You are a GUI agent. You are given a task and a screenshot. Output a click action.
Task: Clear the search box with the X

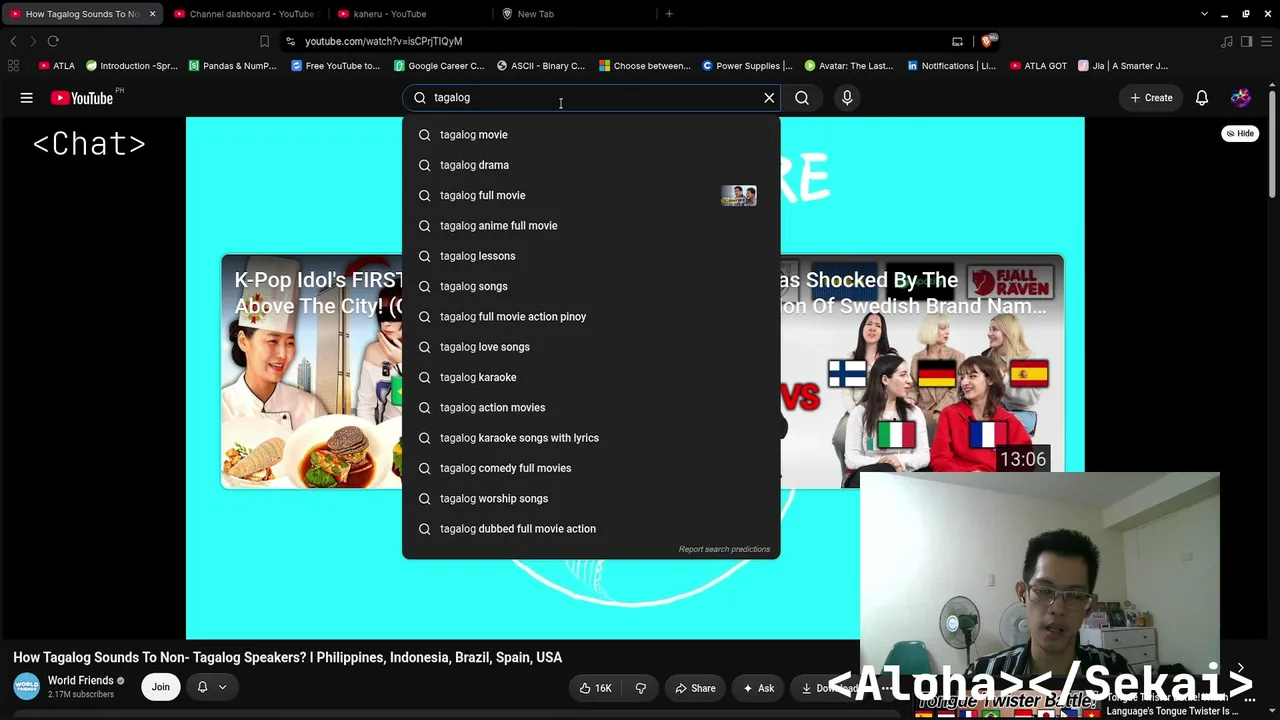click(x=769, y=98)
